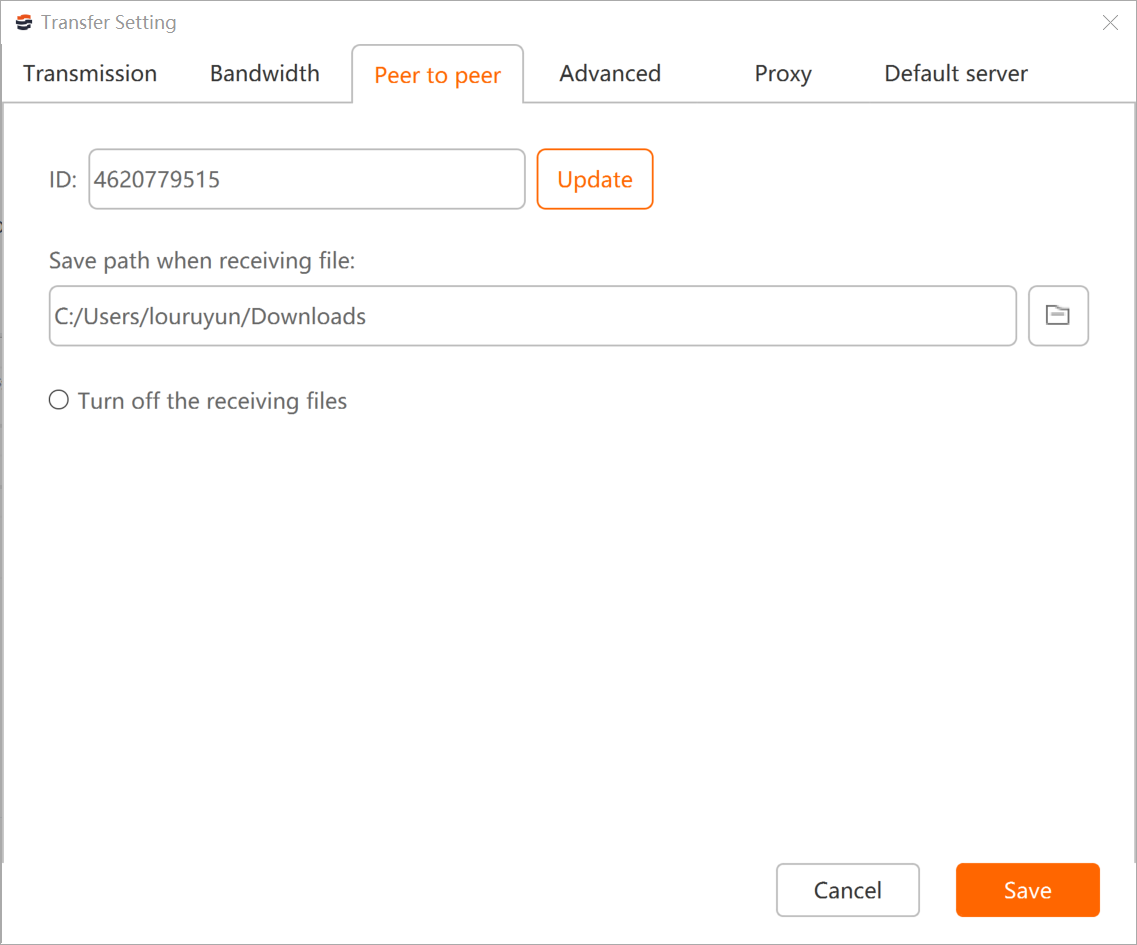Click the 'Save path when receiving file:' label
The height and width of the screenshot is (945, 1137).
coord(202,260)
